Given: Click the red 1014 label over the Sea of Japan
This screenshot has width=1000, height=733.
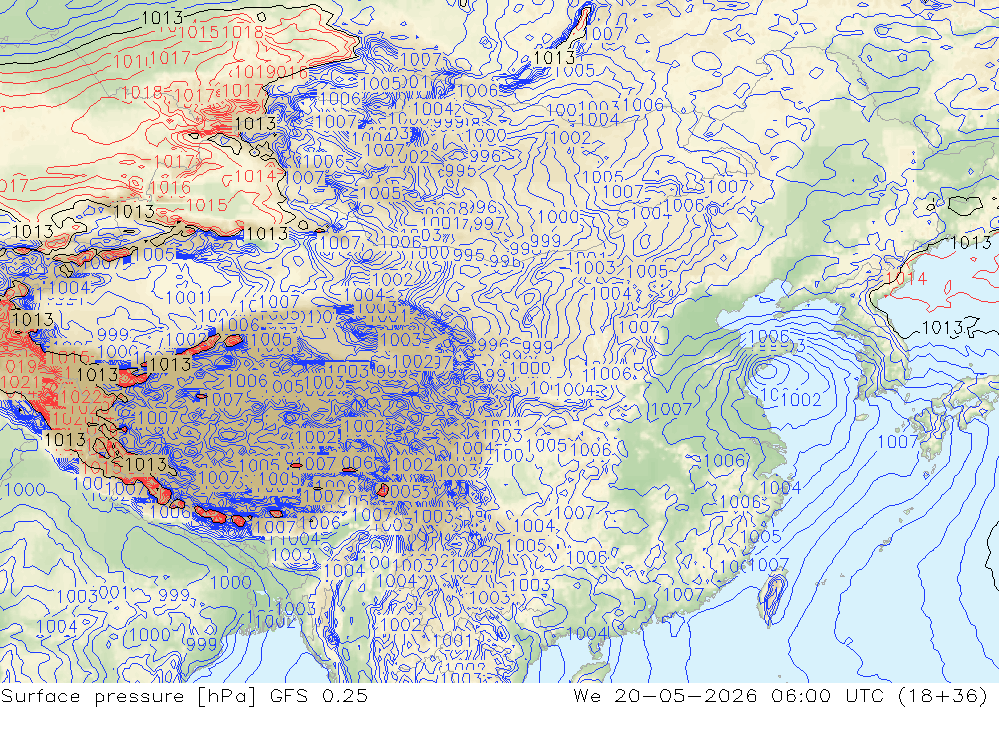Looking at the screenshot, I should point(906,279).
